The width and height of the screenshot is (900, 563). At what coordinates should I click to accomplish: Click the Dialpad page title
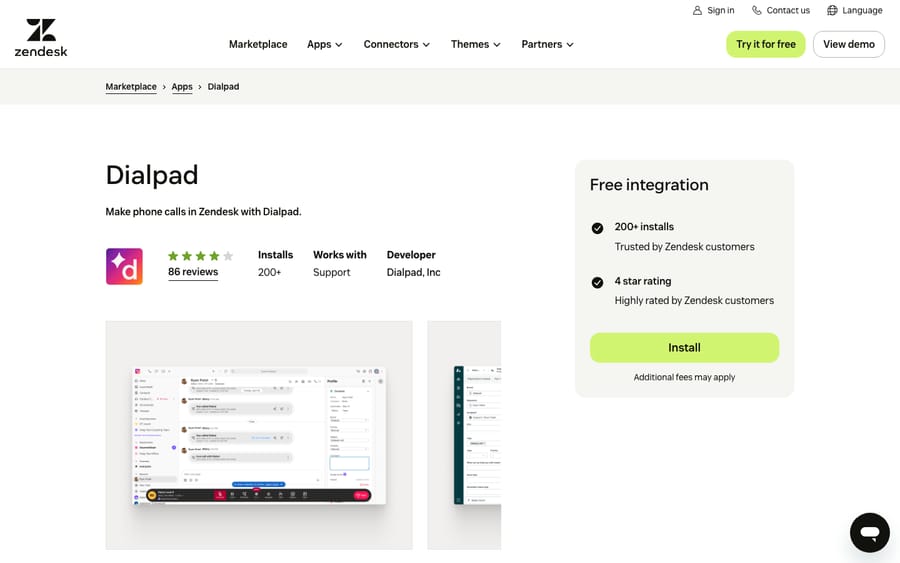point(152,175)
